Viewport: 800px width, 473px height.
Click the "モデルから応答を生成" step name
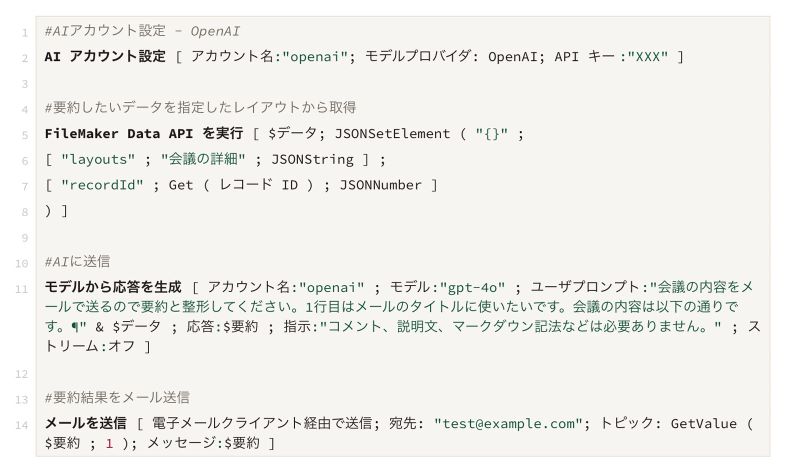112,288
